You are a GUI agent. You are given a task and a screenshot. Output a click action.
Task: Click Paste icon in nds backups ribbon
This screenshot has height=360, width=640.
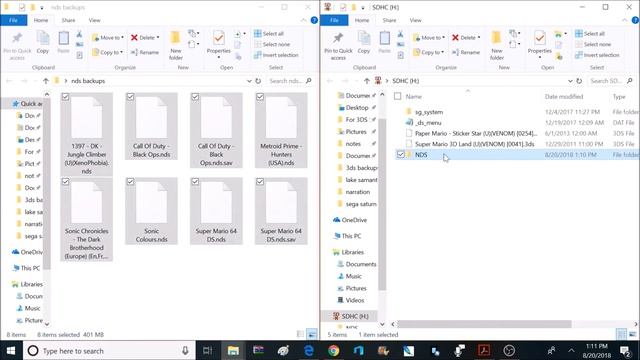64,42
